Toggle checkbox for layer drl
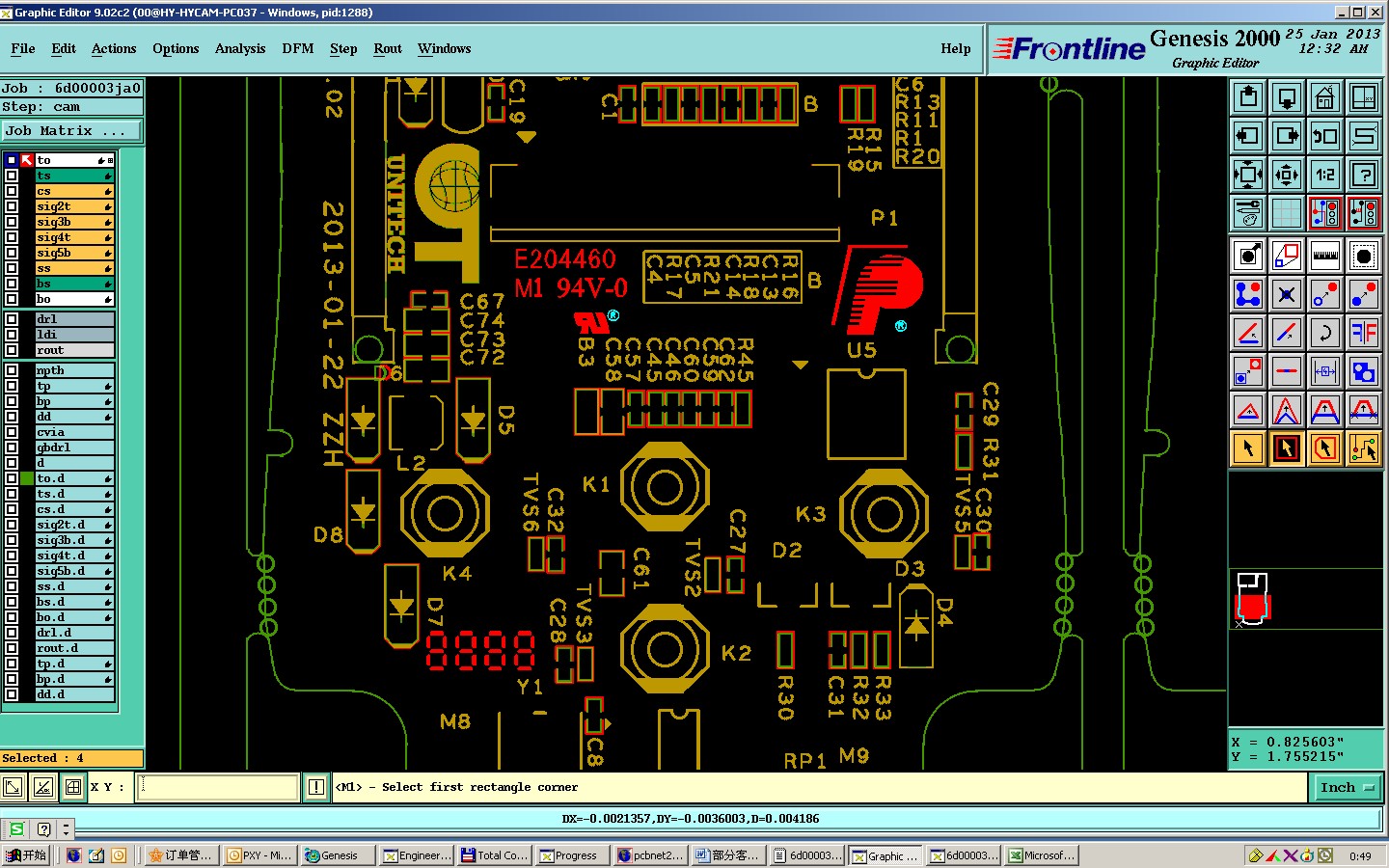 tap(12, 319)
